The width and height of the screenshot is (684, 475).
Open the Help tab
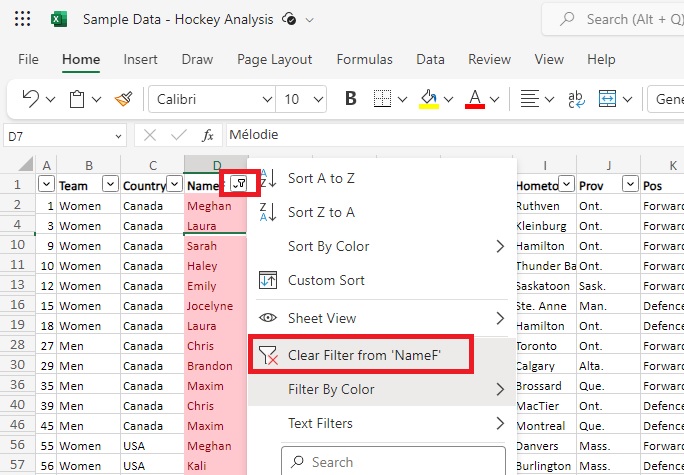click(601, 59)
